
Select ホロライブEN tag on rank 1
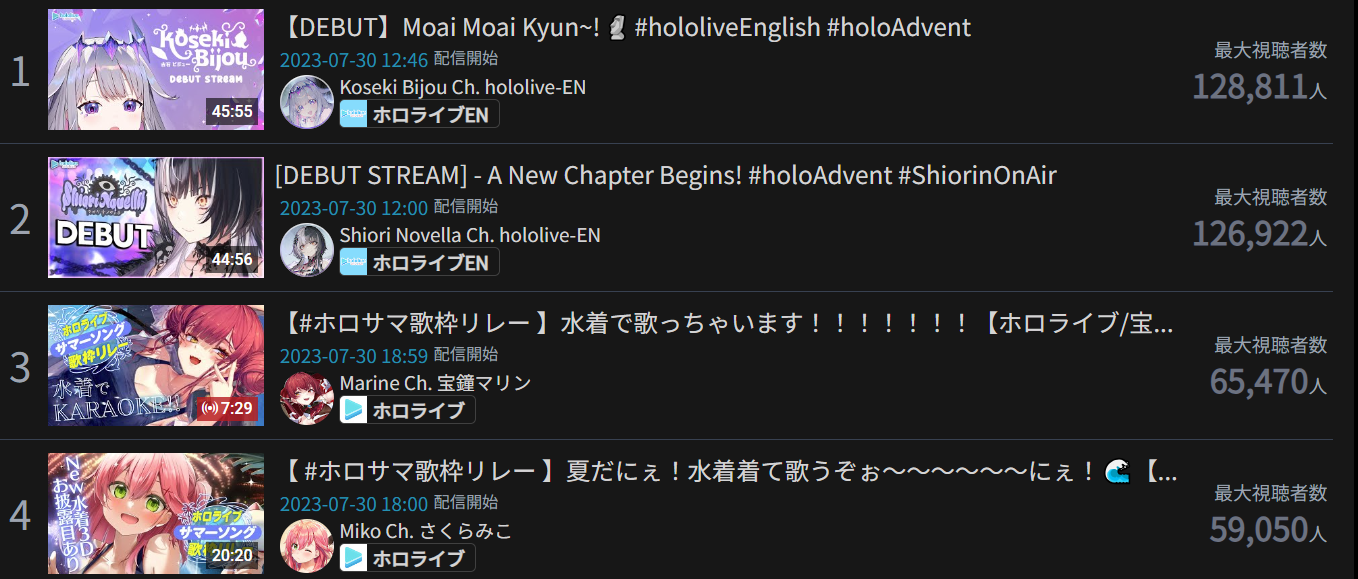[419, 114]
